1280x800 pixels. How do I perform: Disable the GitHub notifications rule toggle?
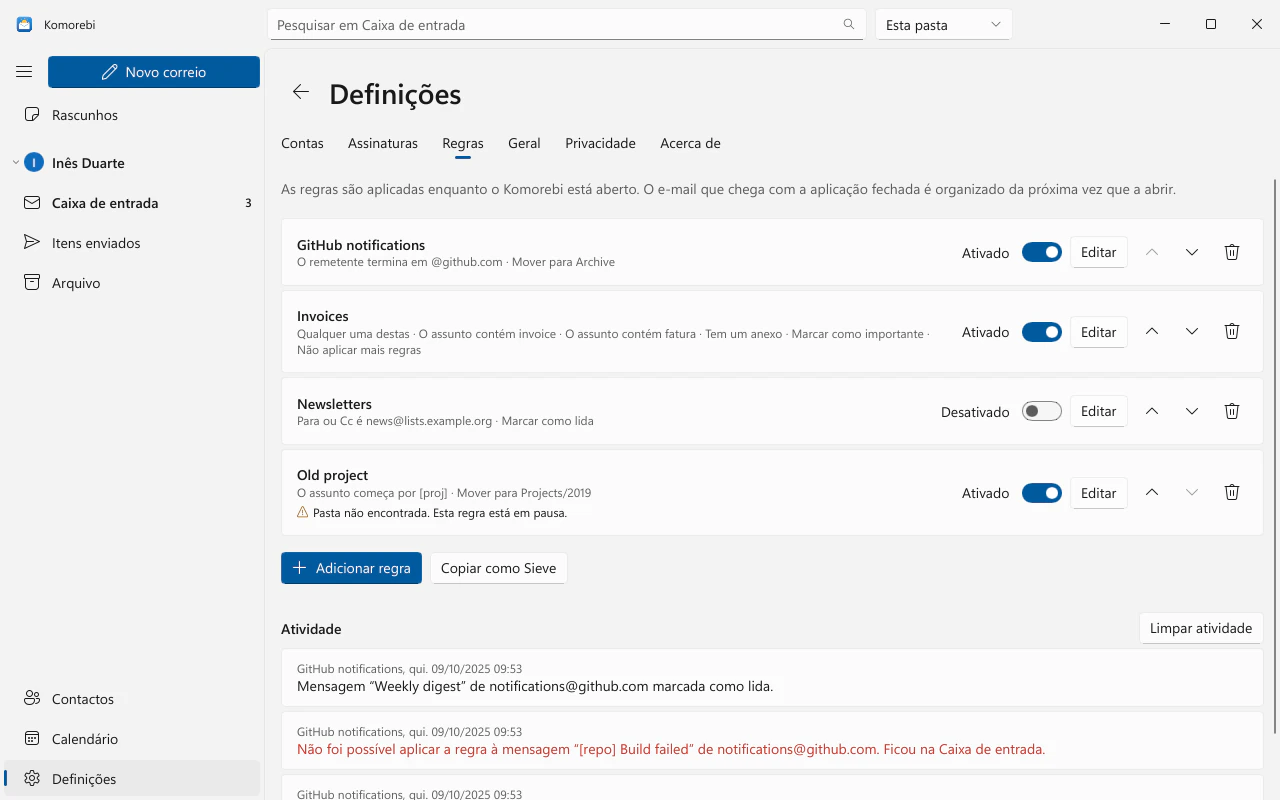coord(1042,252)
